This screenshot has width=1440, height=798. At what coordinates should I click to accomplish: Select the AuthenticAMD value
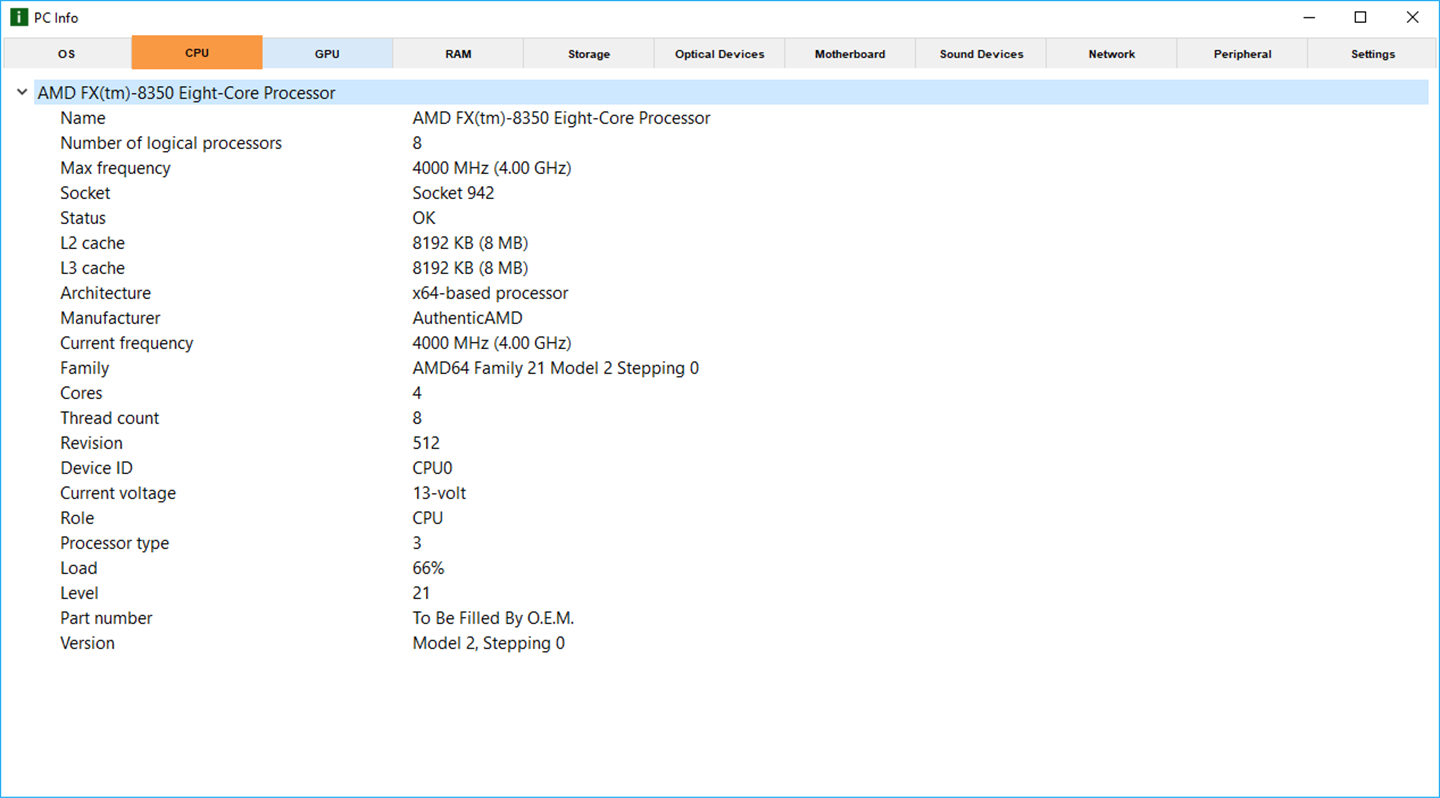pos(467,318)
